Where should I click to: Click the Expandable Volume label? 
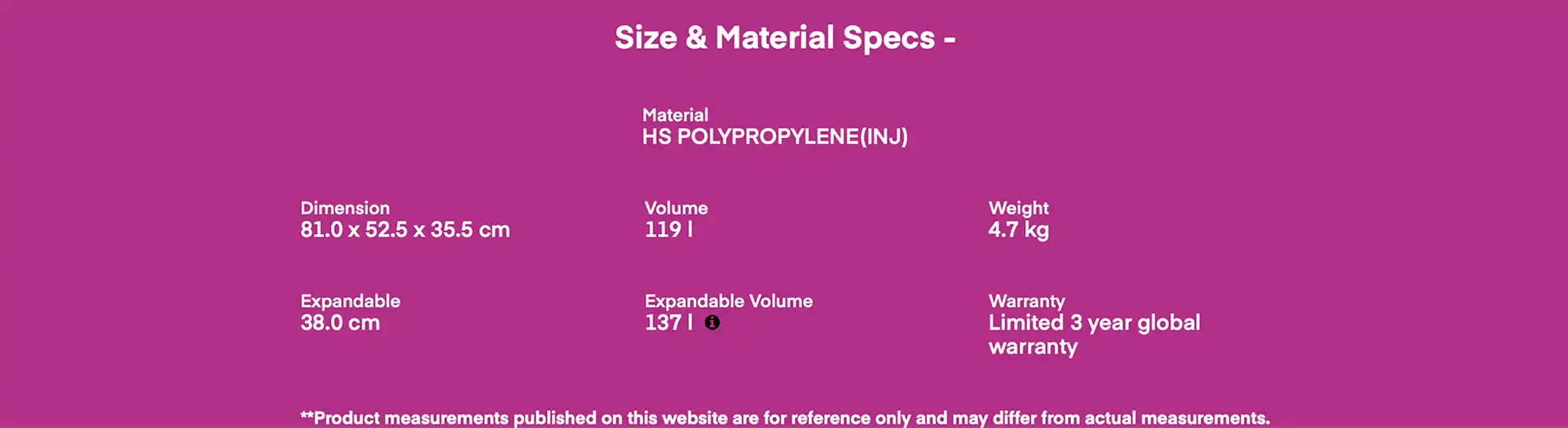728,301
